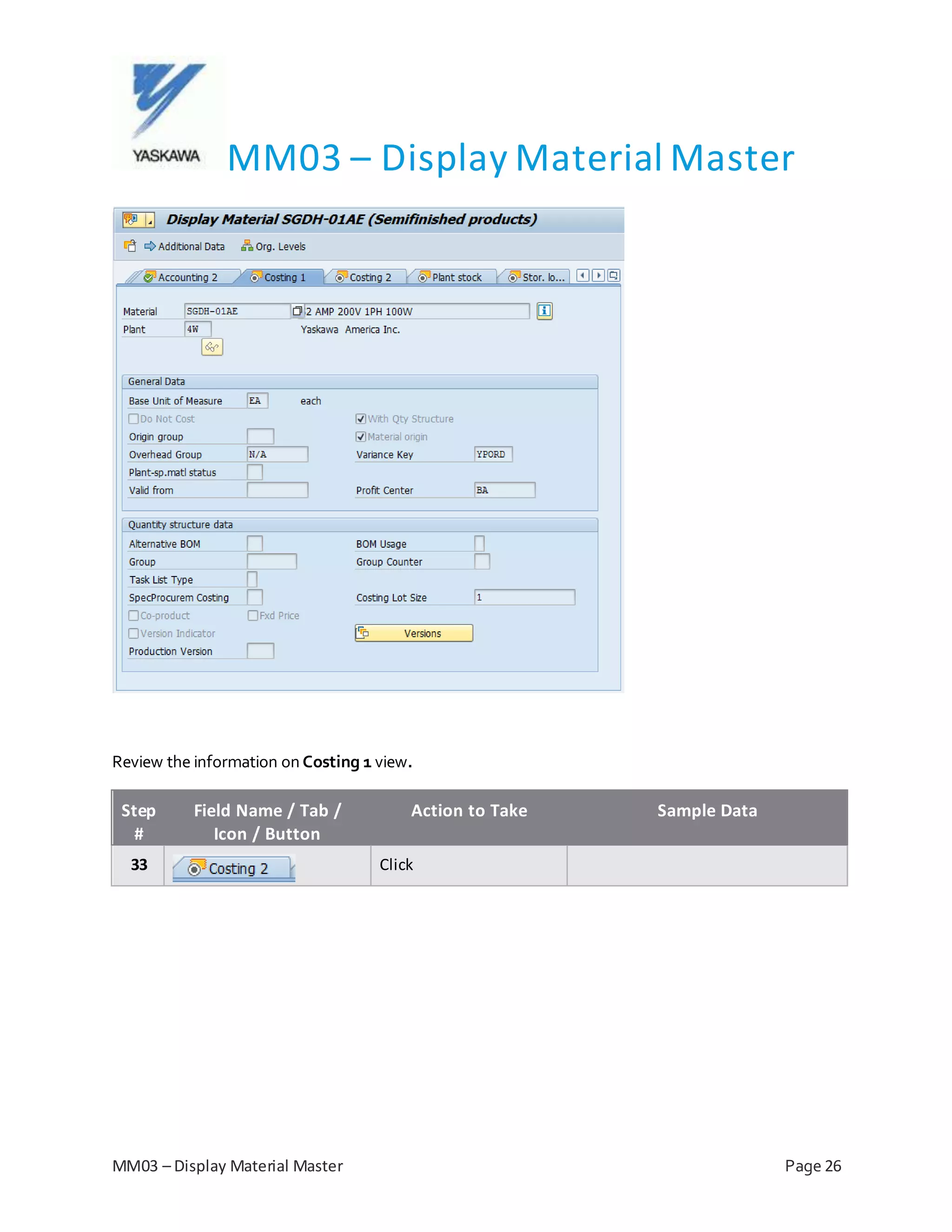
Task: Toggle the Do Not Cost checkbox
Action: tap(134, 418)
